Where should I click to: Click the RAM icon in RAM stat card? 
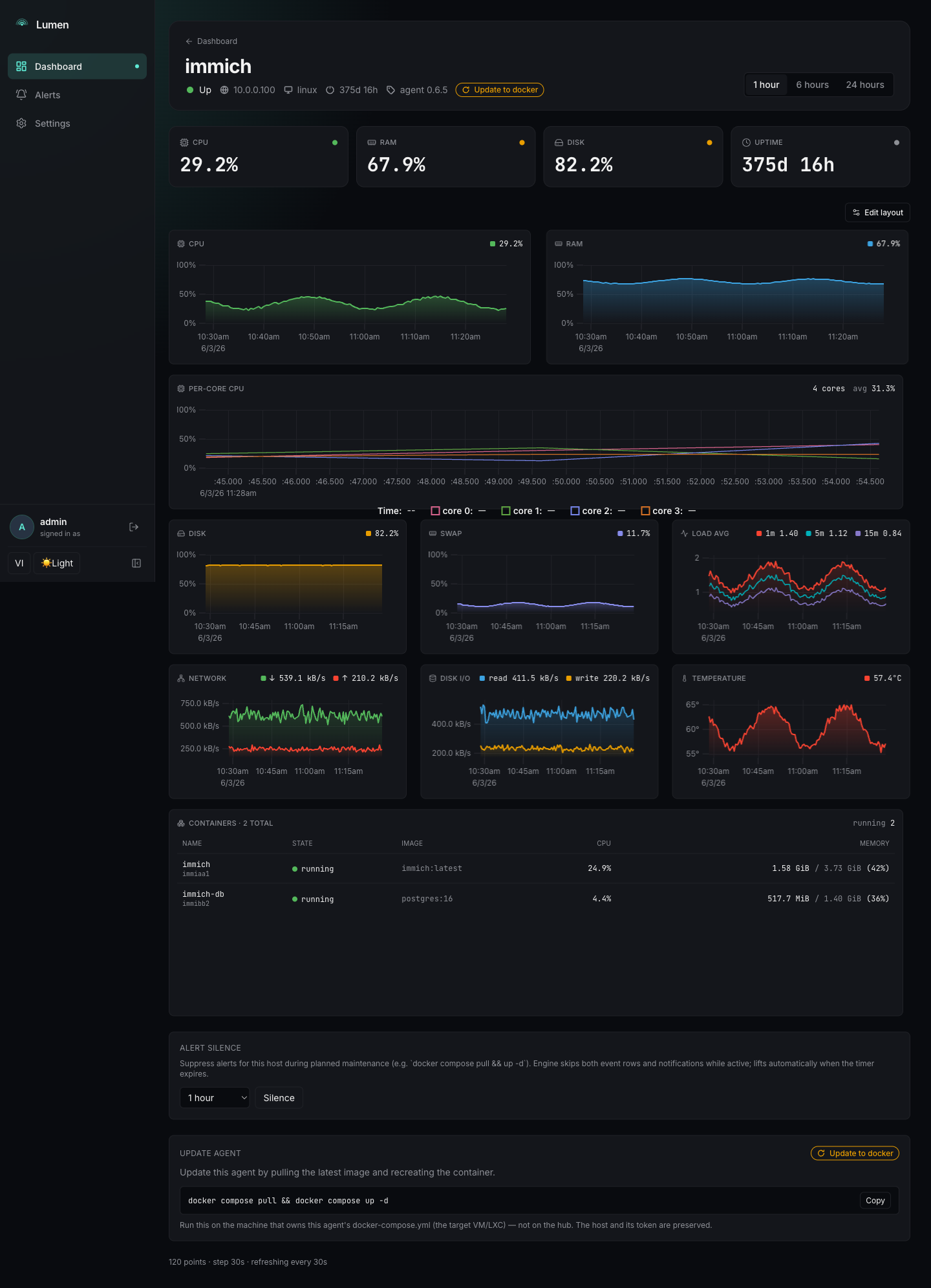pos(372,142)
